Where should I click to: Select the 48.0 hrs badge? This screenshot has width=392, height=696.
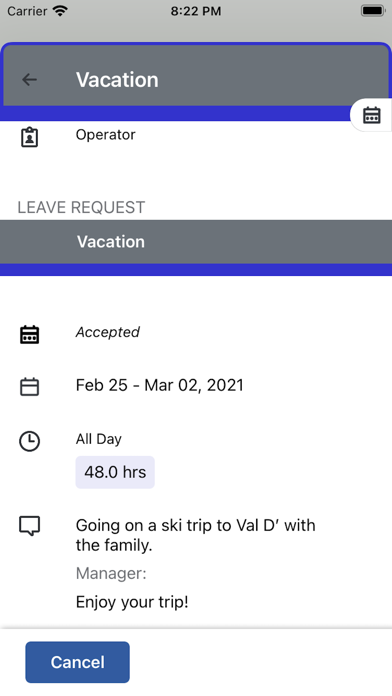pos(115,472)
